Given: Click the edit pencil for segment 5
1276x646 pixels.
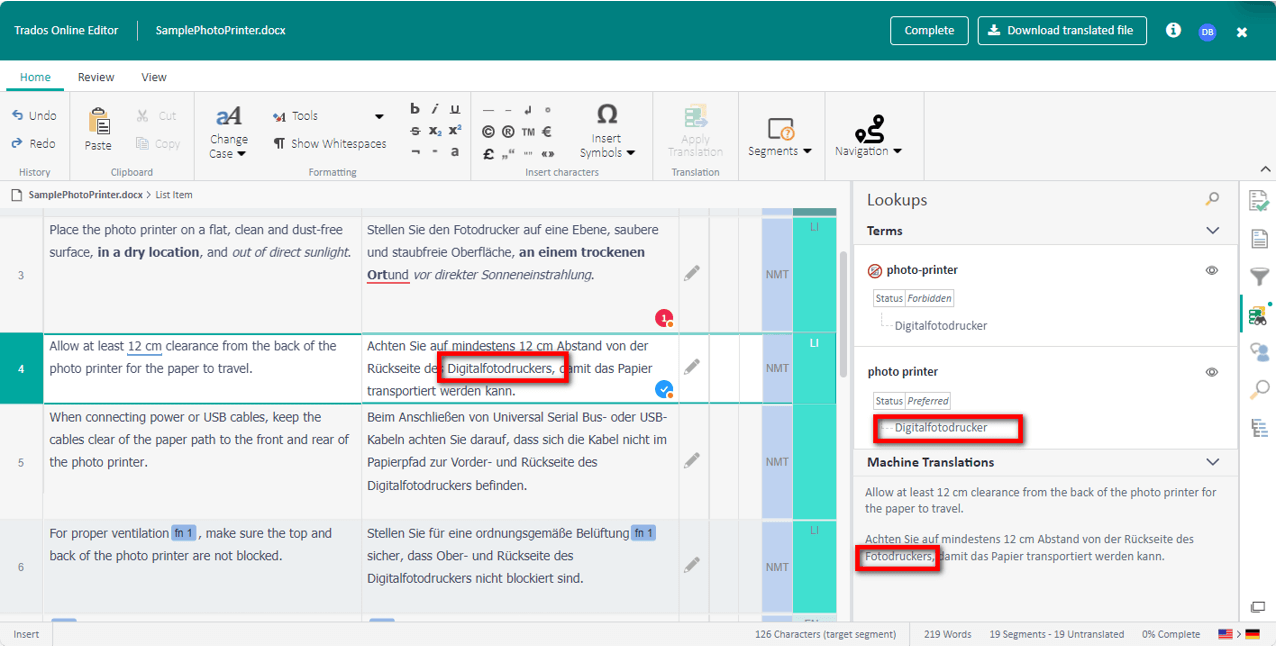Looking at the screenshot, I should (691, 461).
